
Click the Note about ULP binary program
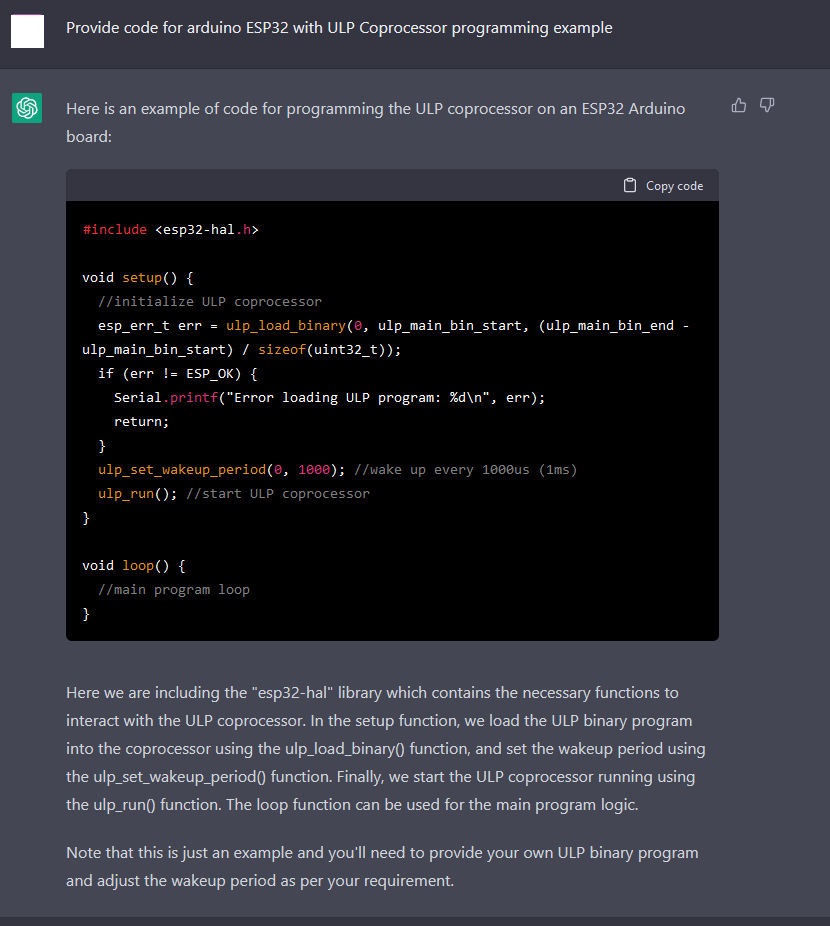click(x=382, y=866)
